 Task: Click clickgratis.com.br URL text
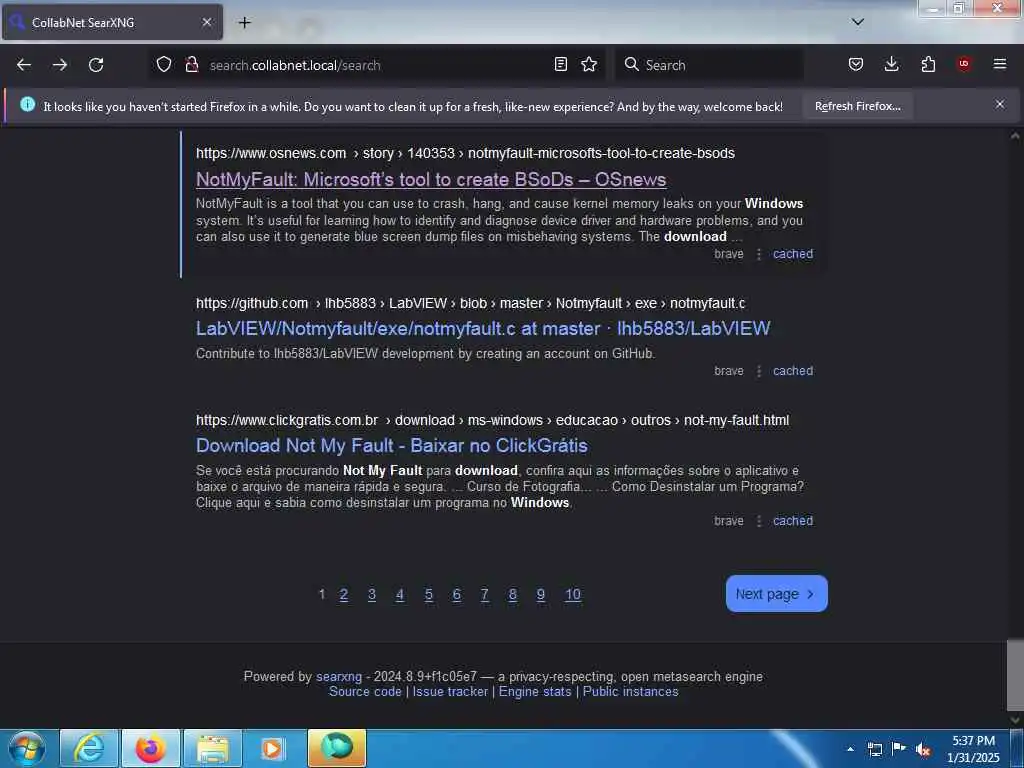pyautogui.click(x=492, y=421)
